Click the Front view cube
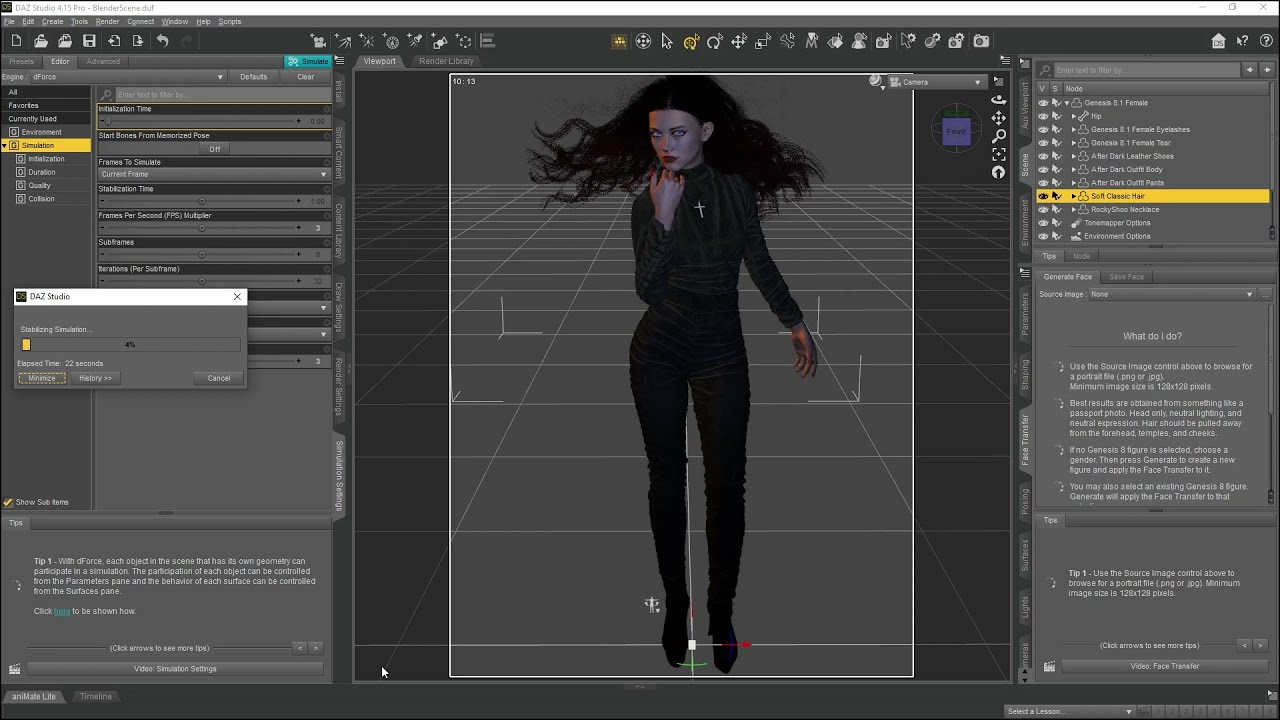 pos(956,131)
